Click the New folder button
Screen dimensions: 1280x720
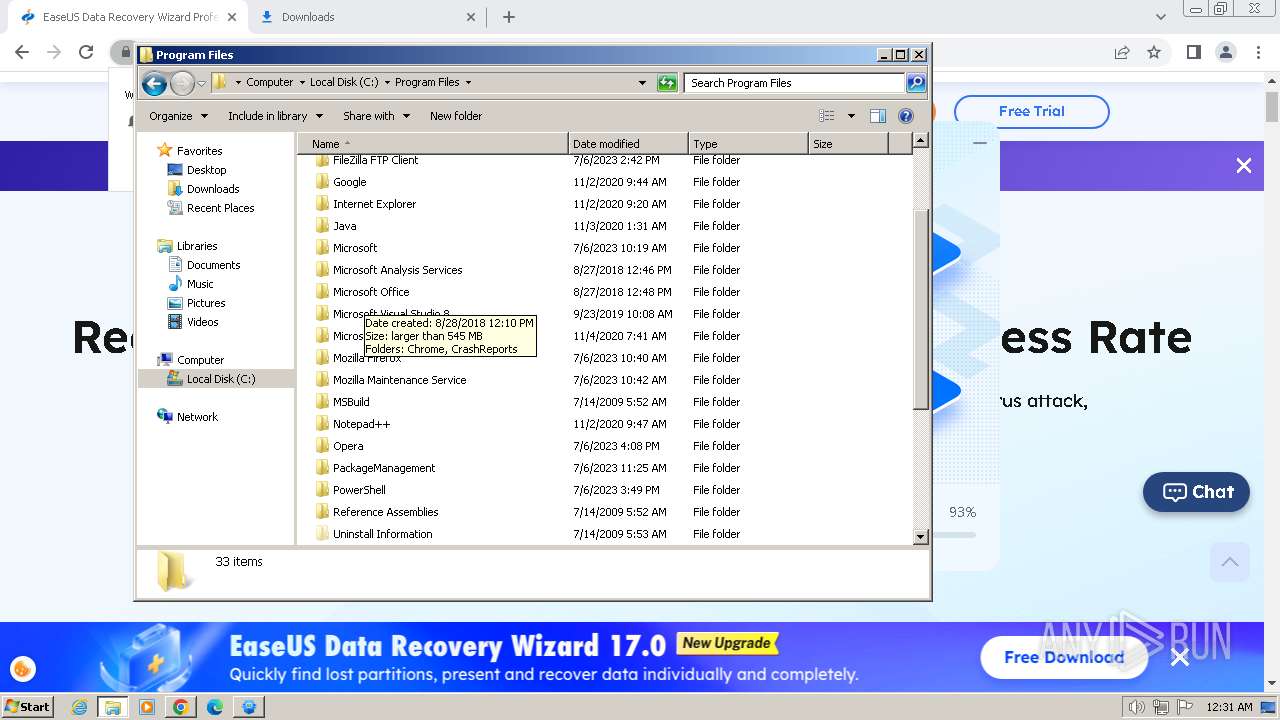[x=456, y=116]
